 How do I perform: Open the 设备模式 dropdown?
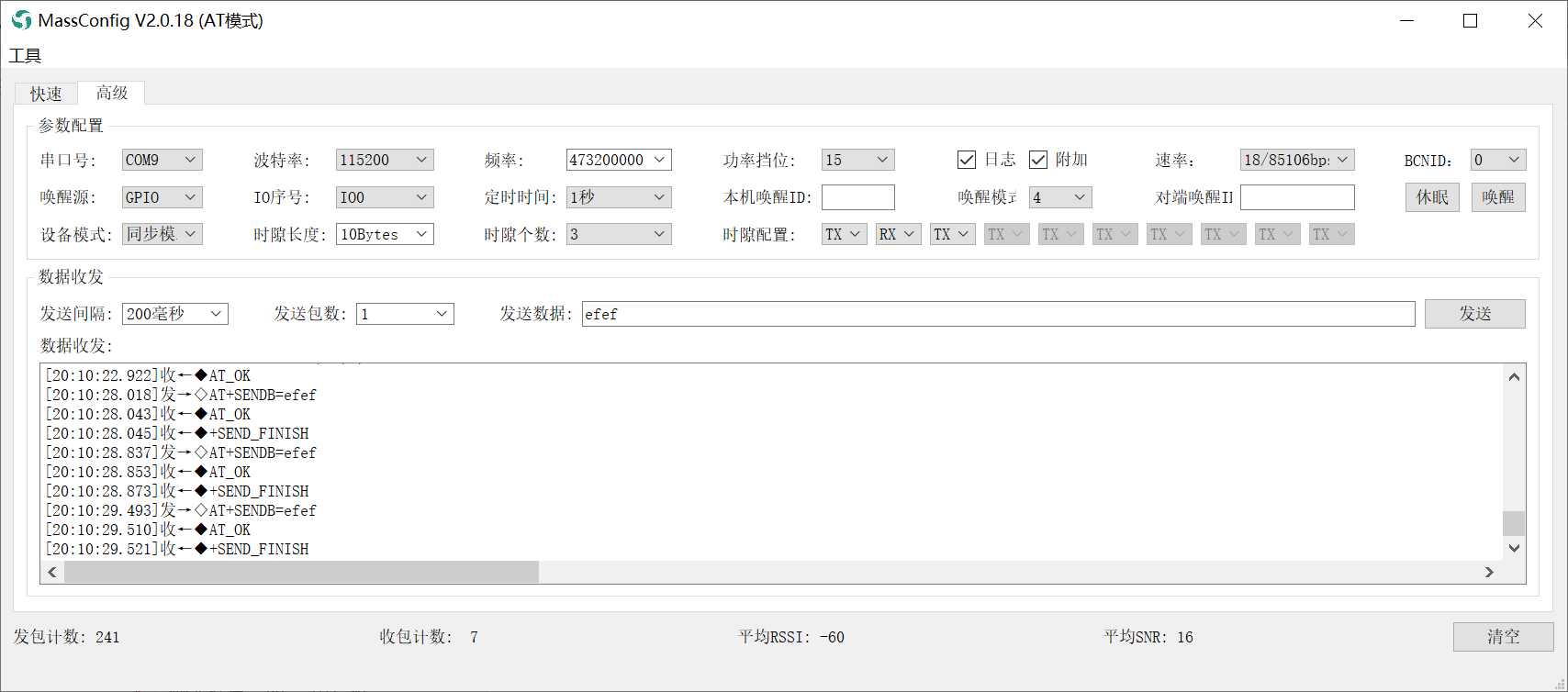click(162, 234)
